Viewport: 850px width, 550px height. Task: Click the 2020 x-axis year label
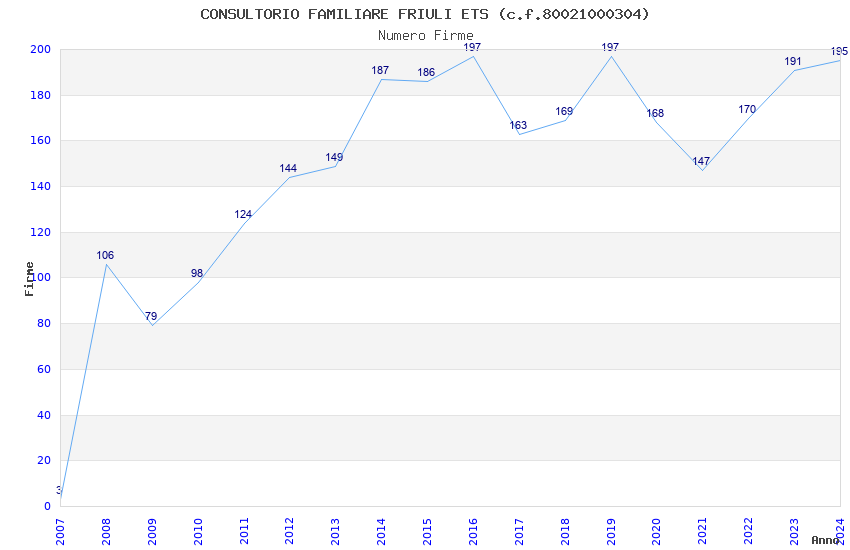pyautogui.click(x=656, y=532)
